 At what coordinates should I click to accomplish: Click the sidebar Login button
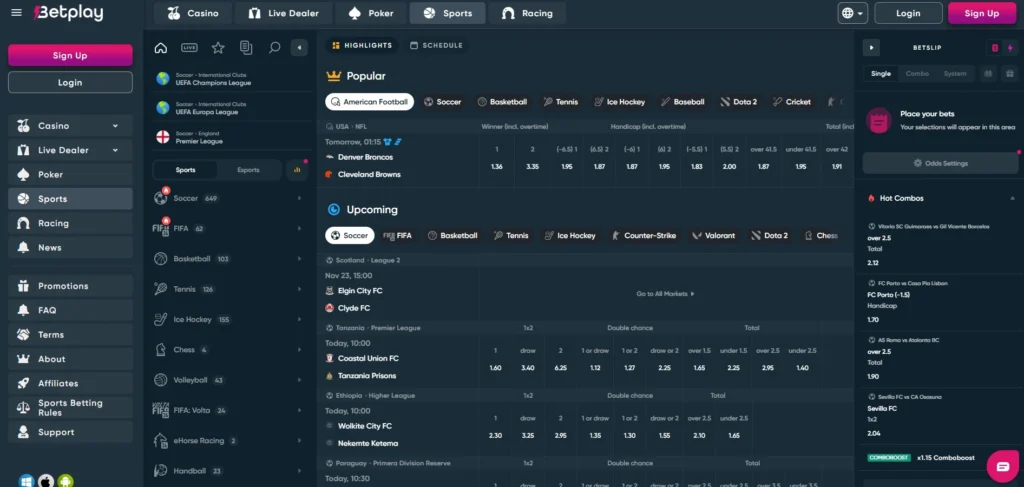(x=70, y=82)
